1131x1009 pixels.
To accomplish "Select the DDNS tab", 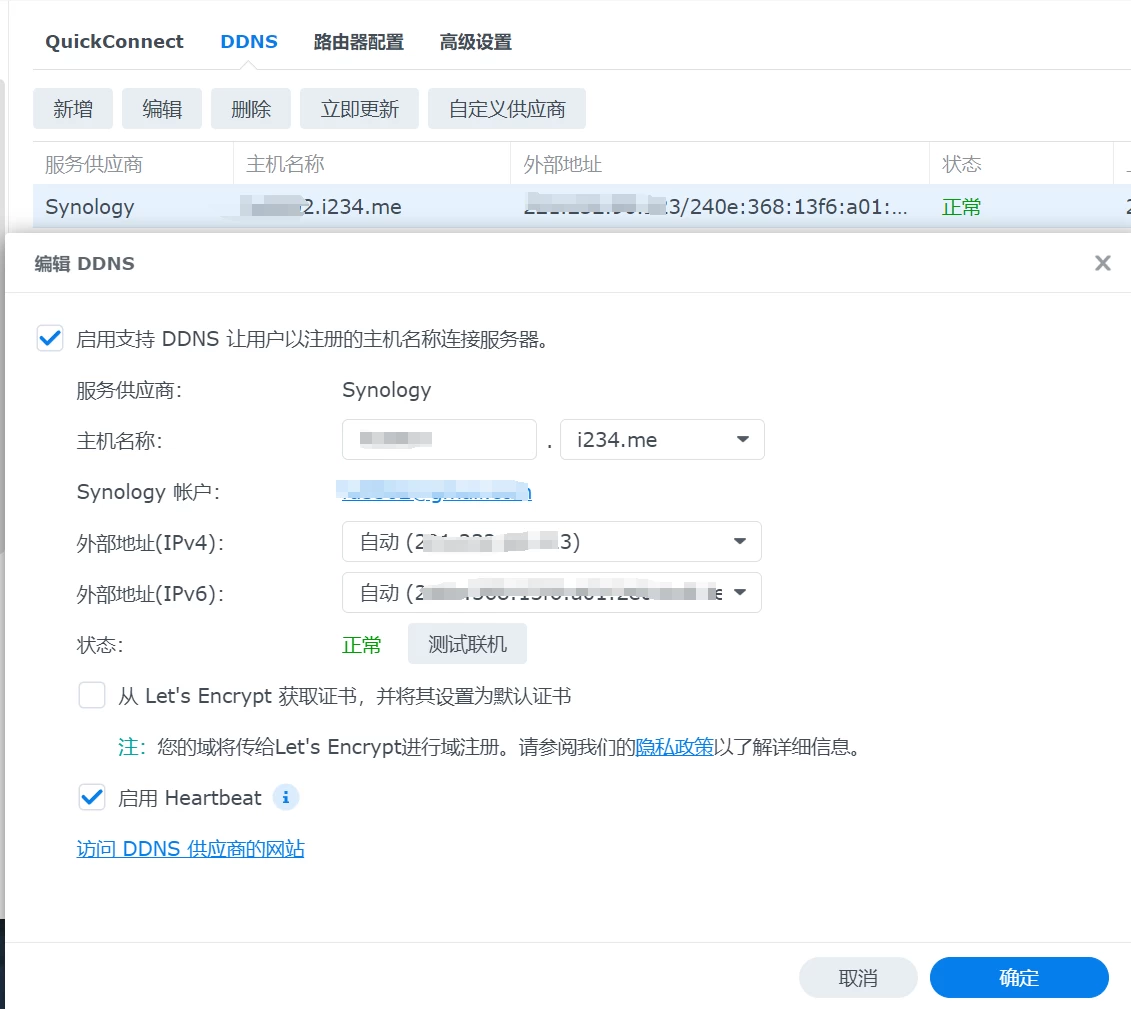I will coord(249,42).
